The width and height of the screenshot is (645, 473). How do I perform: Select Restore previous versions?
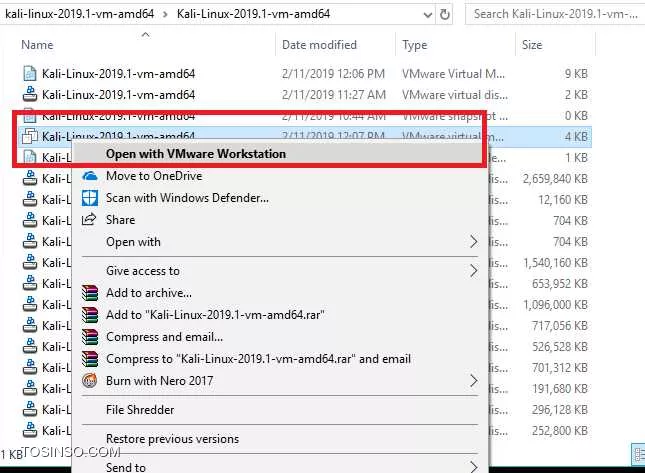pos(280,439)
